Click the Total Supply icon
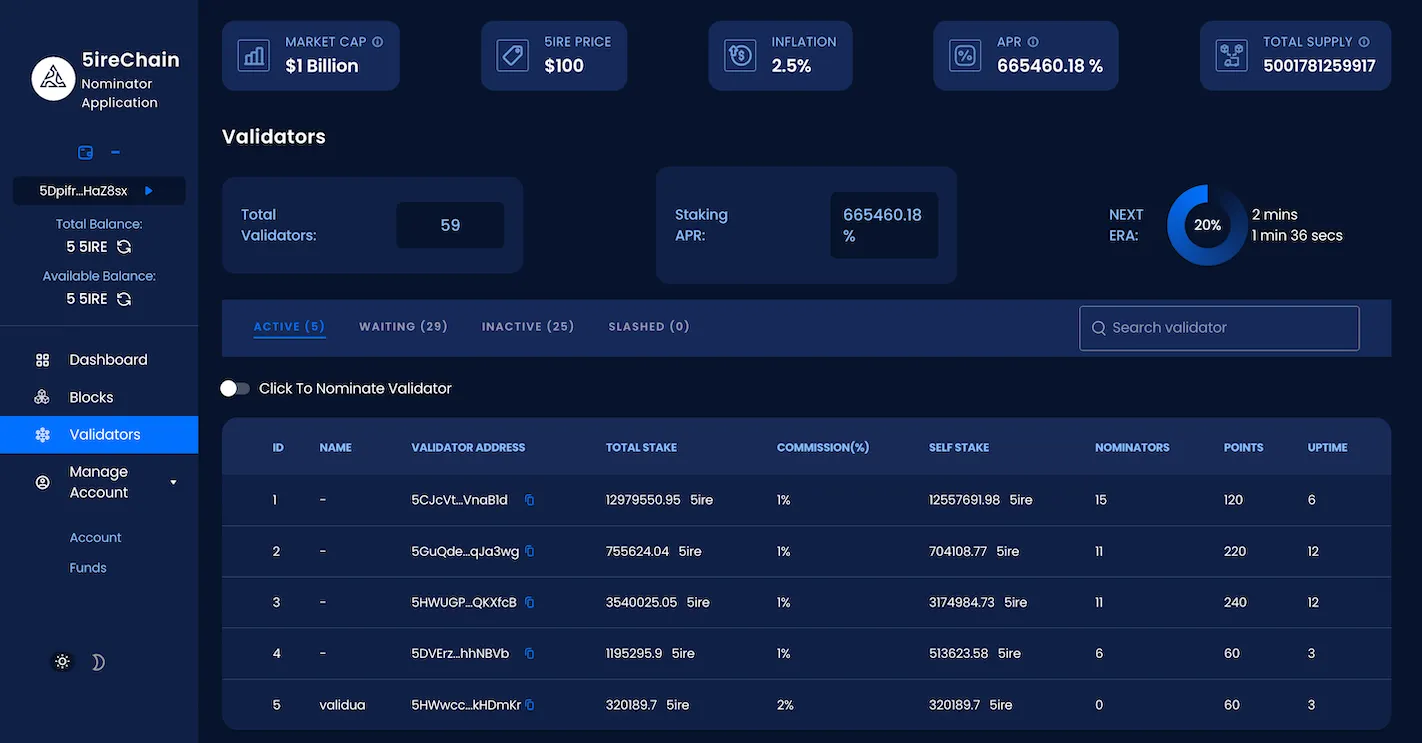 click(x=1231, y=55)
